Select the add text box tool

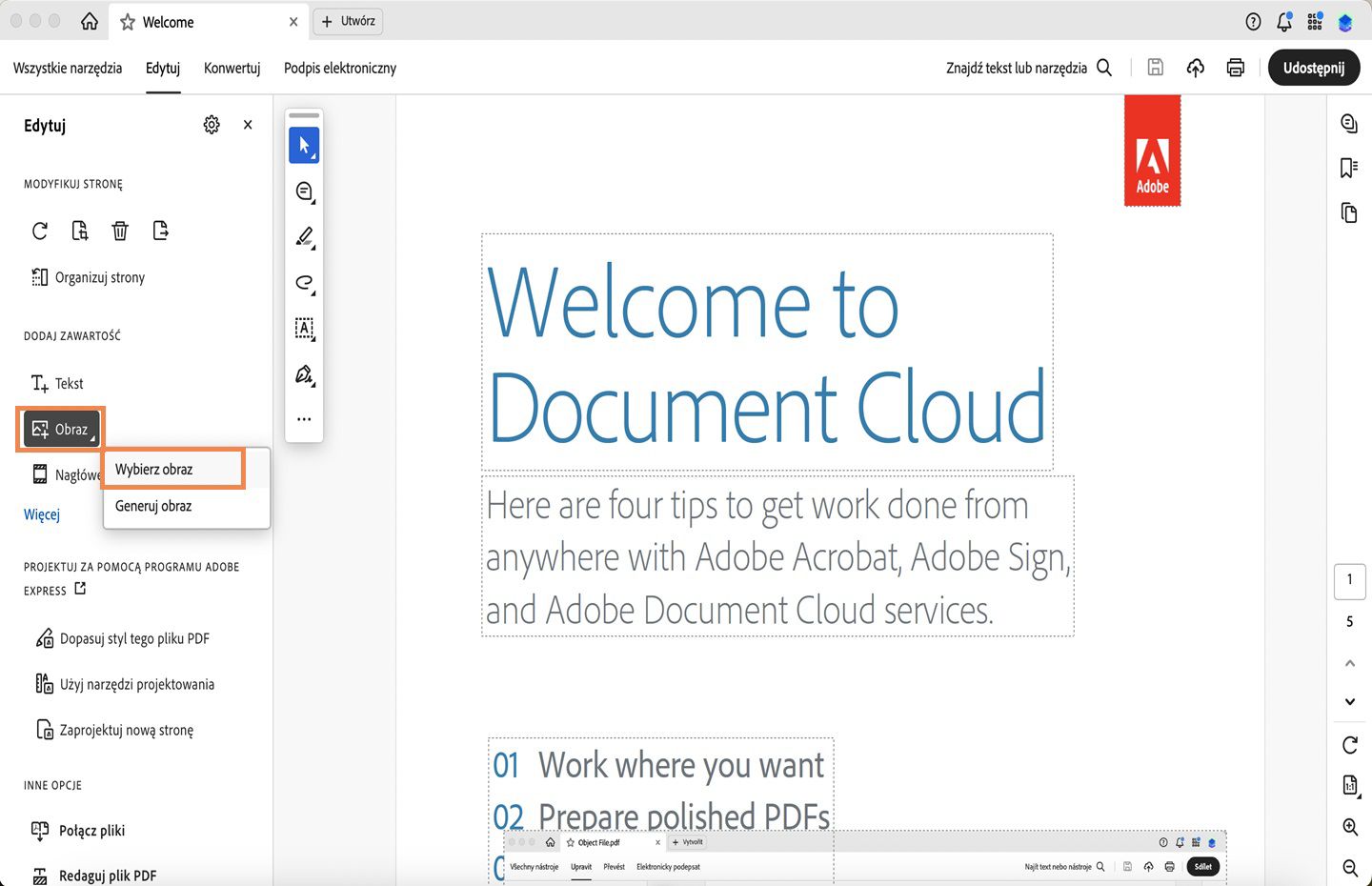(x=304, y=329)
